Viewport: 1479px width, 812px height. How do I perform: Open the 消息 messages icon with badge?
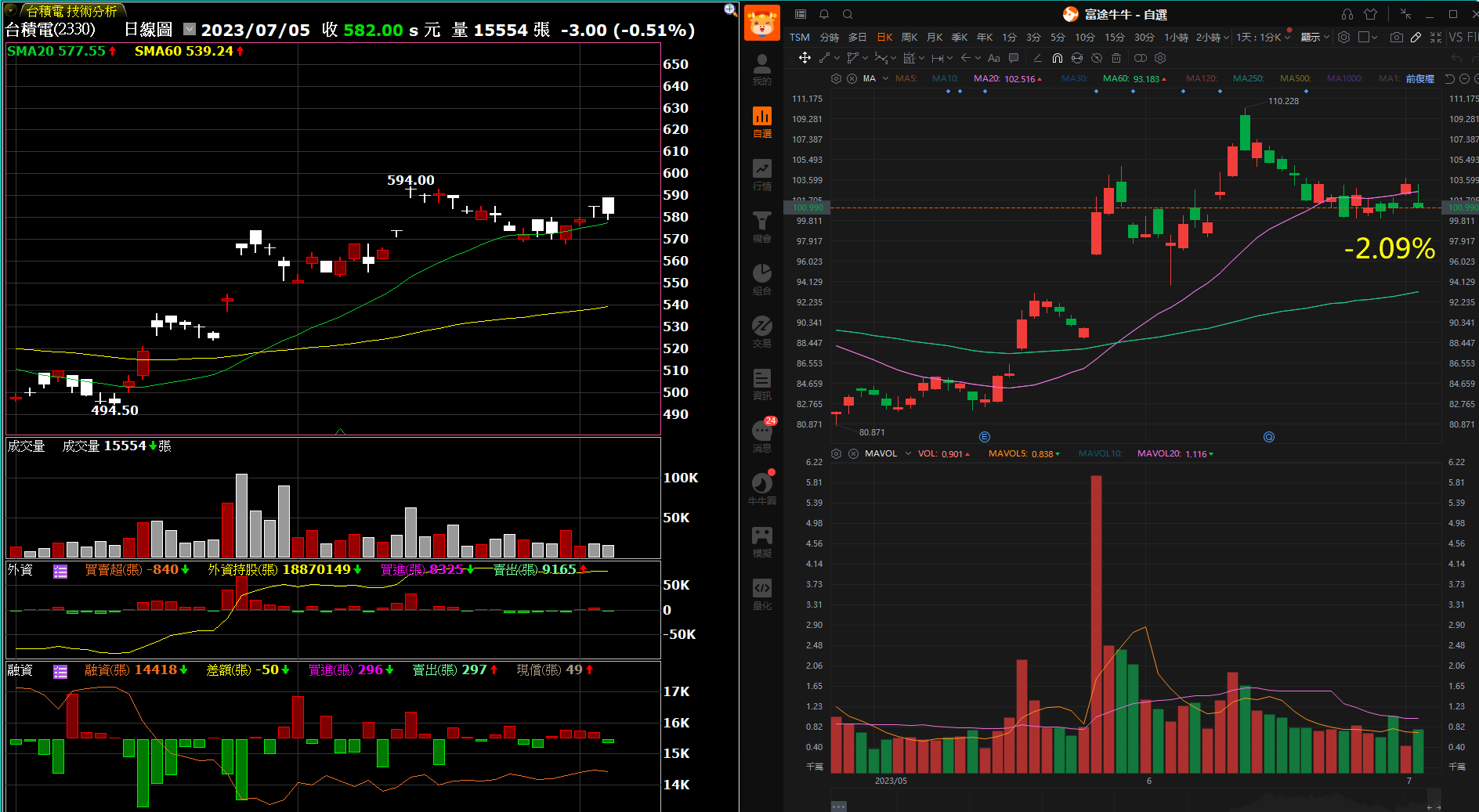pos(761,436)
